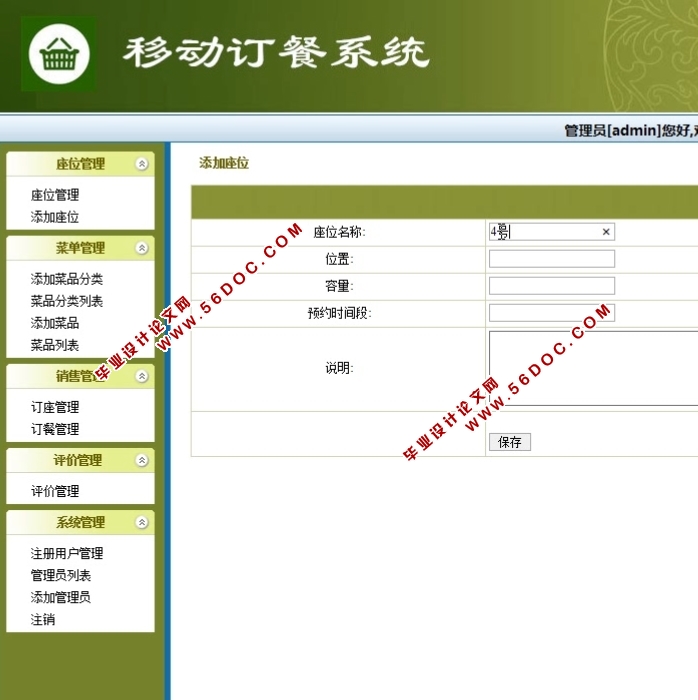Click the 位置 input field
Image resolution: width=698 pixels, height=700 pixels.
pos(551,259)
